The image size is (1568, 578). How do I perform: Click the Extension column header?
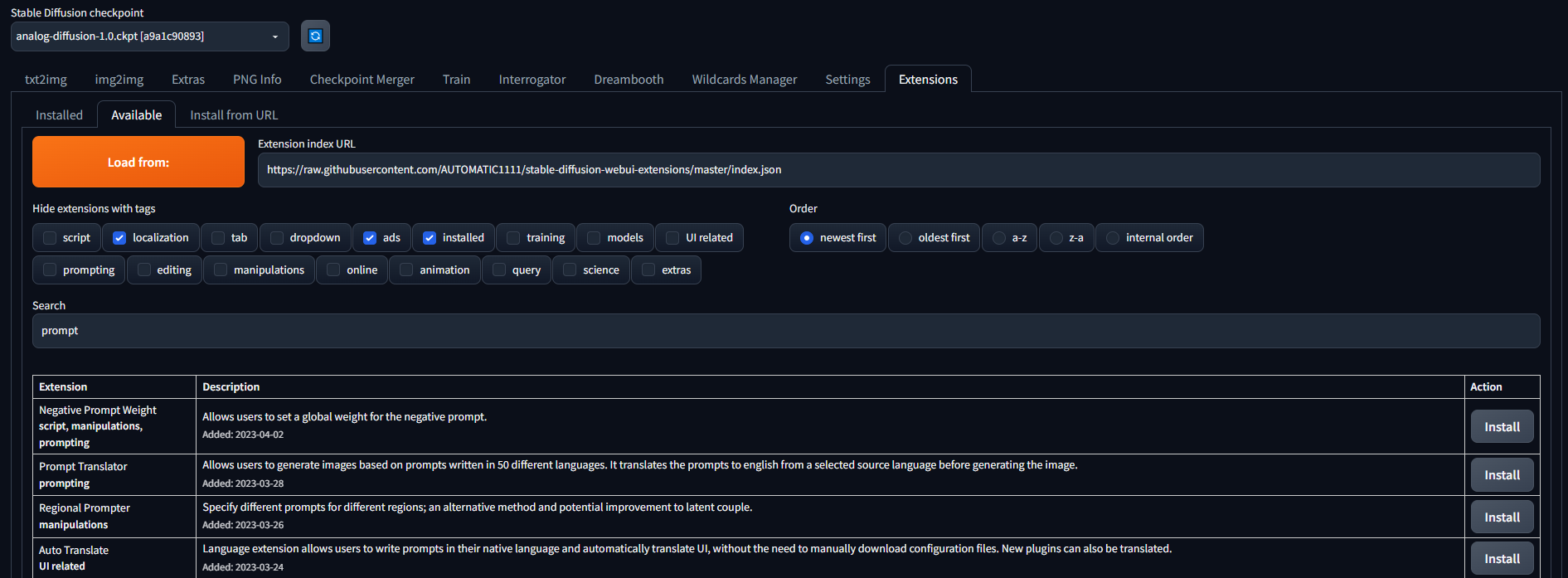63,387
